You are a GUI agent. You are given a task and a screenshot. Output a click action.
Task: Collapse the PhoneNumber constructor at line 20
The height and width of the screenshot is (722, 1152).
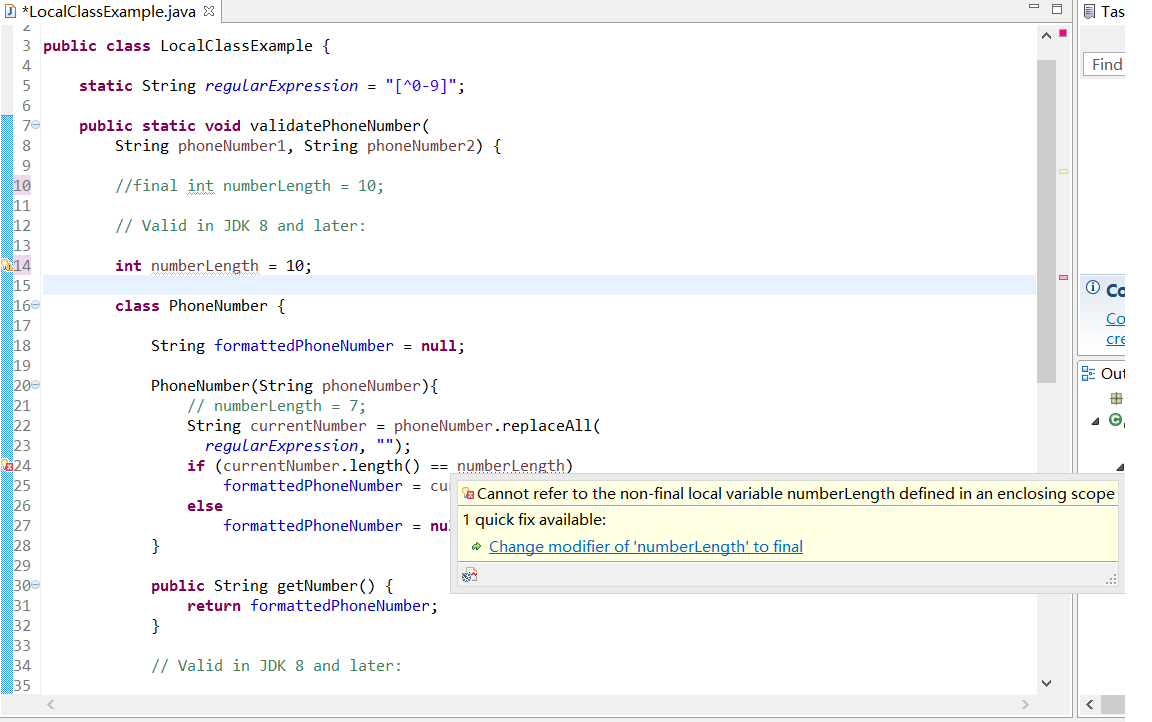35,385
